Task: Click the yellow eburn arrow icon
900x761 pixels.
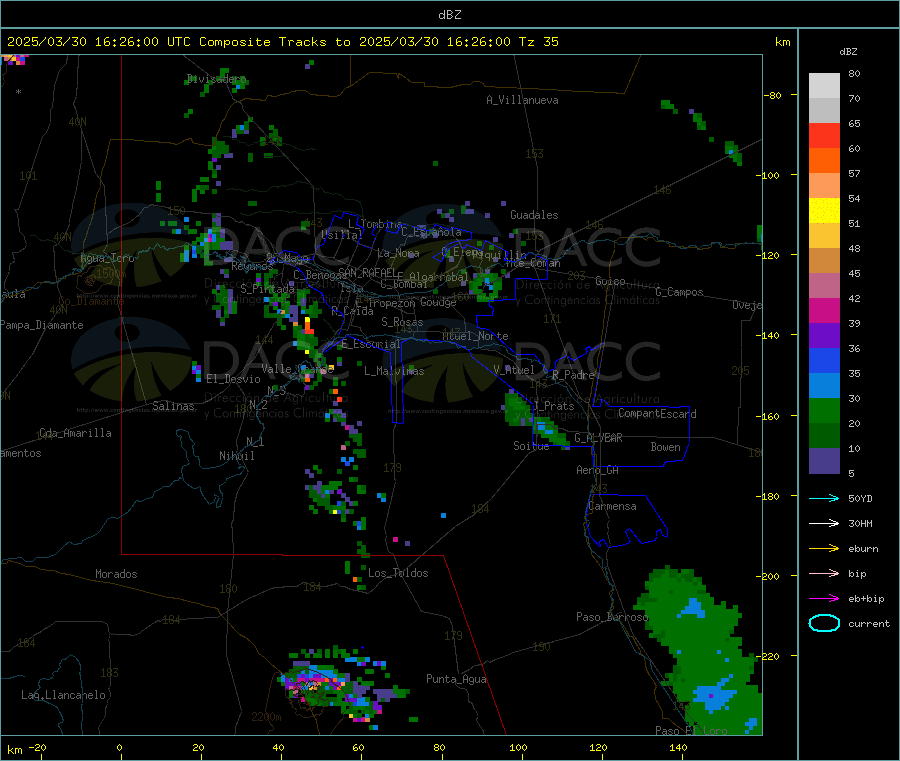Action: [x=824, y=549]
